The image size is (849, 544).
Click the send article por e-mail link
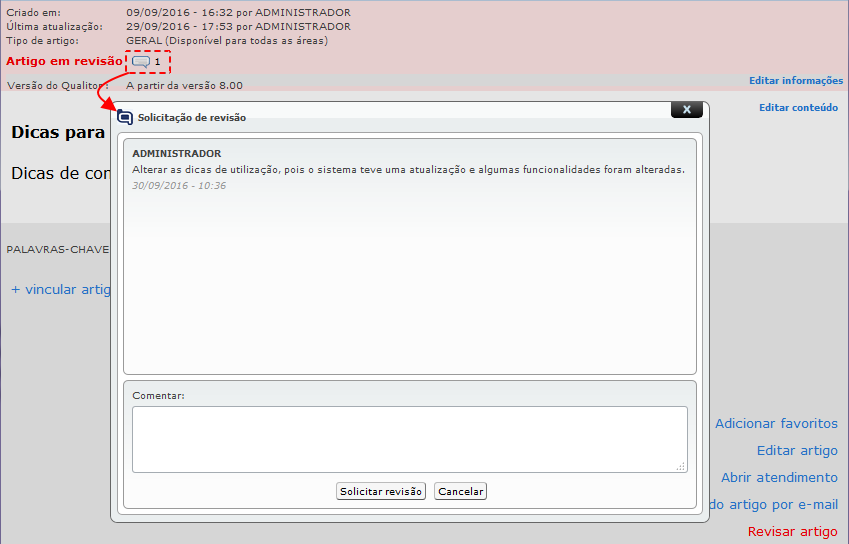(772, 505)
